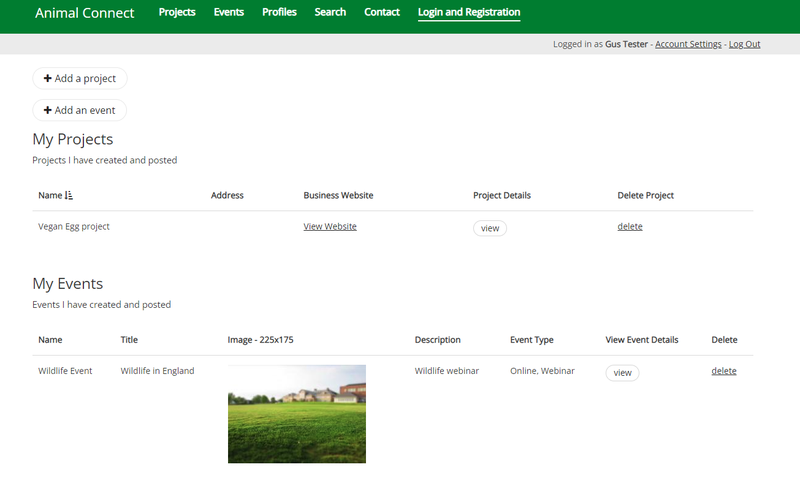Go to the Events navigation tab
The width and height of the screenshot is (800, 478).
pos(229,13)
